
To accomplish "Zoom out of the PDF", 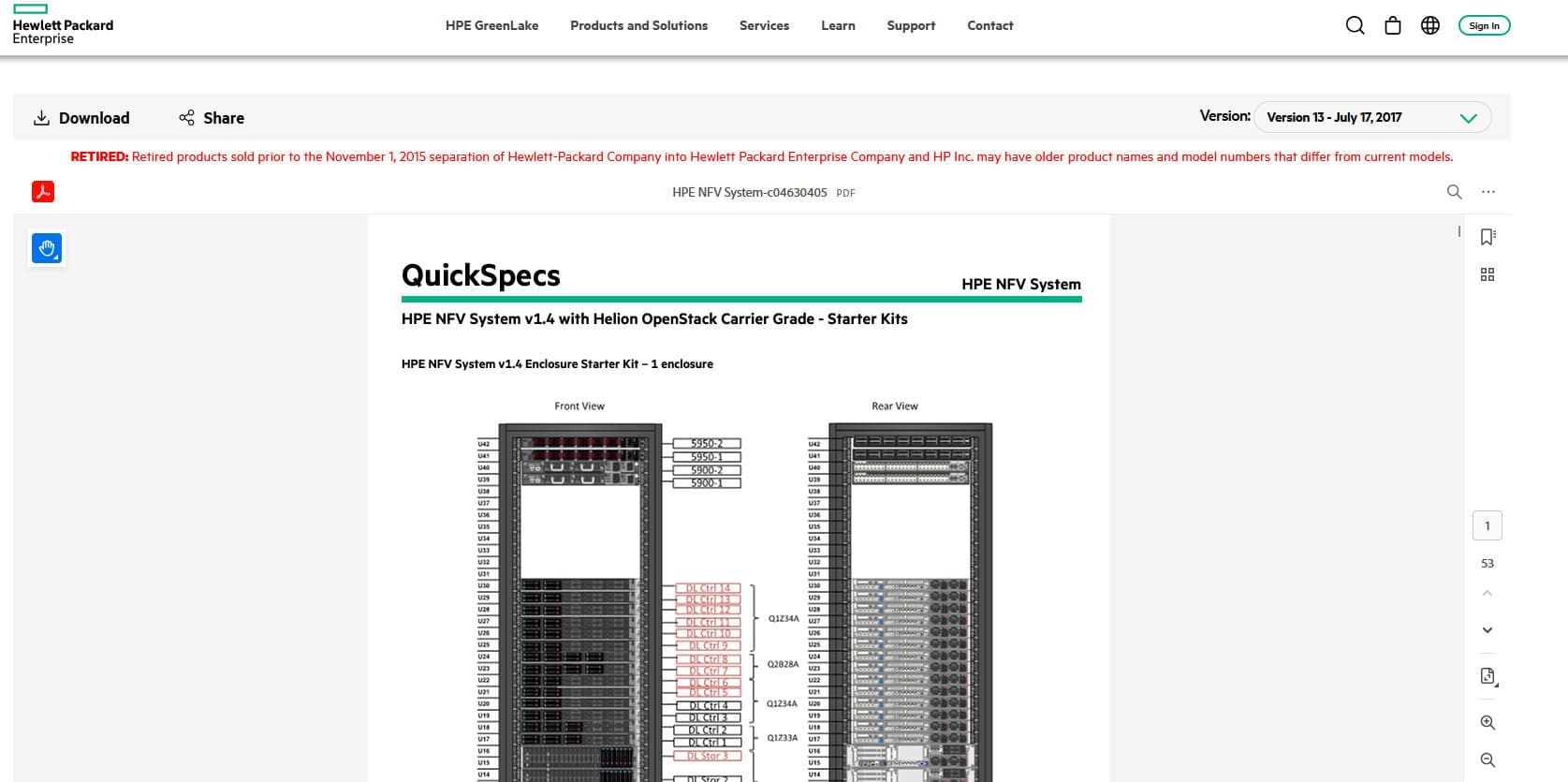I will pos(1487,760).
